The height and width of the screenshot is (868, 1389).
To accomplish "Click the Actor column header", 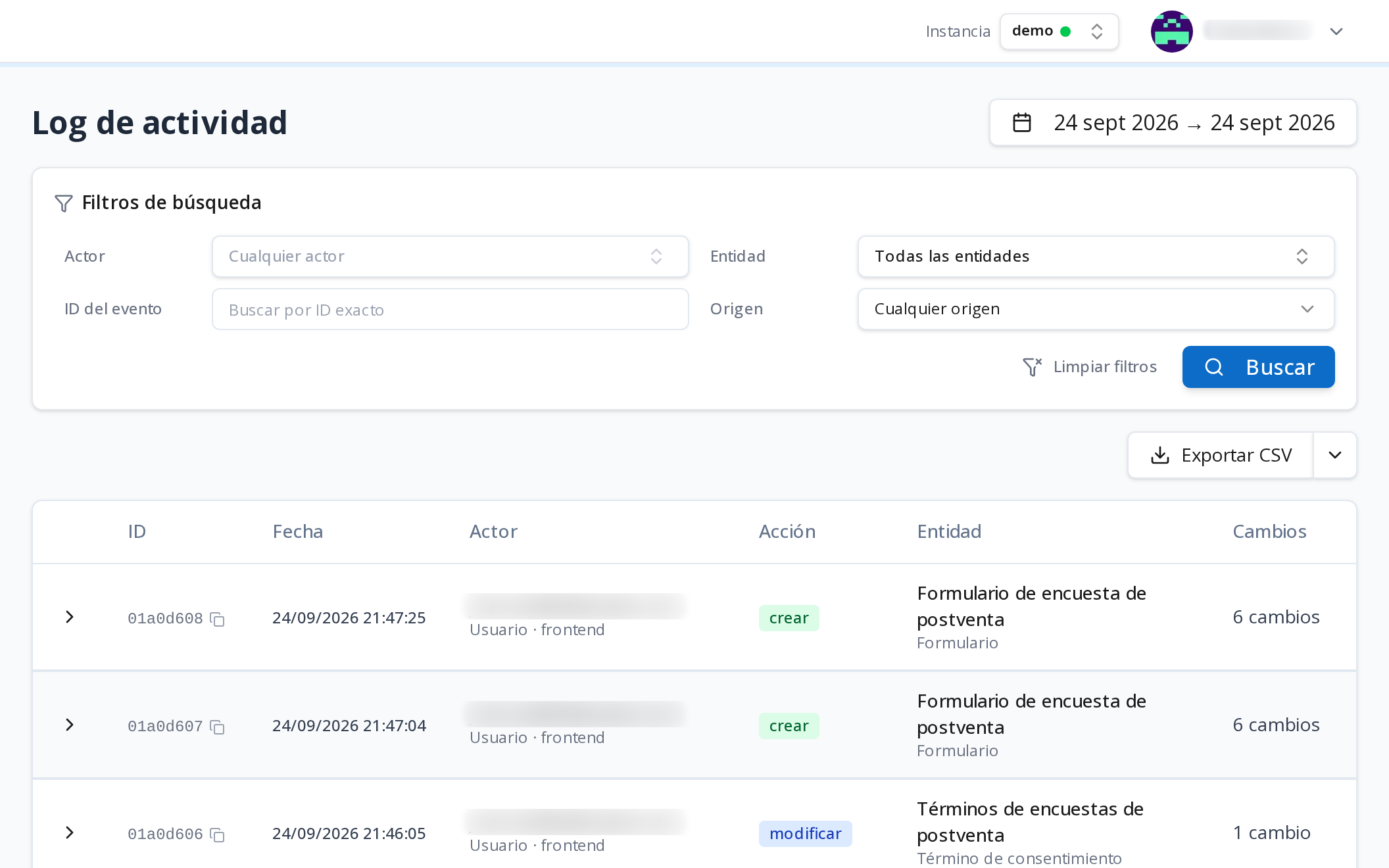I will [493, 531].
